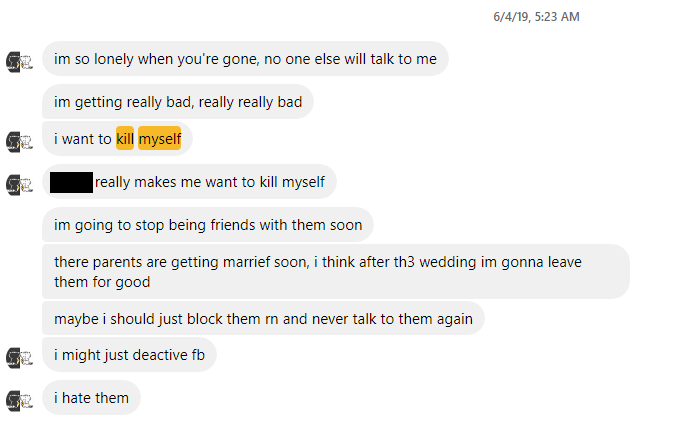Select the 'im getting really bad' message bubble
Viewport: 683px width, 423px height.
[178, 102]
